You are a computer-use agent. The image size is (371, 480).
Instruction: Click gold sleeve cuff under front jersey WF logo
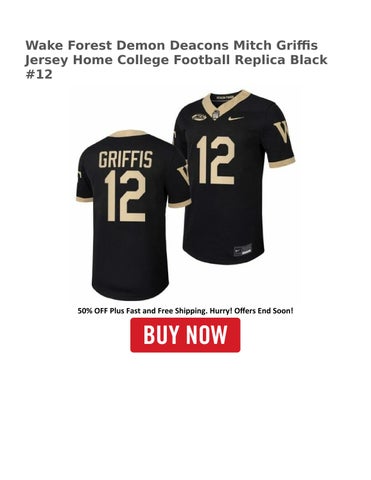click(x=282, y=162)
